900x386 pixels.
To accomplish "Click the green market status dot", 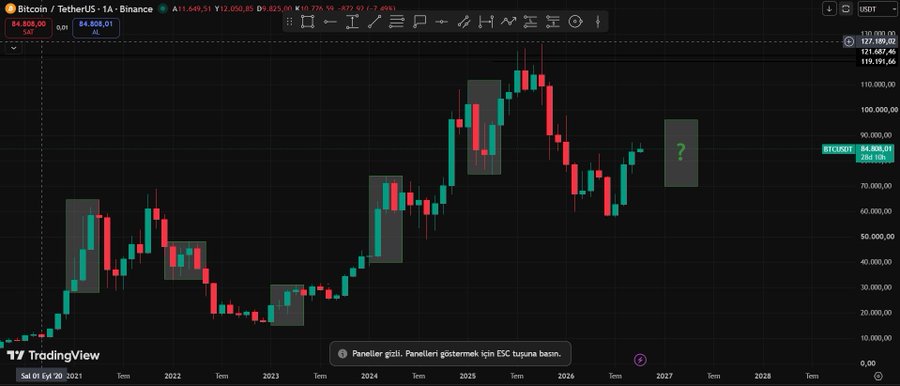I will point(163,9).
